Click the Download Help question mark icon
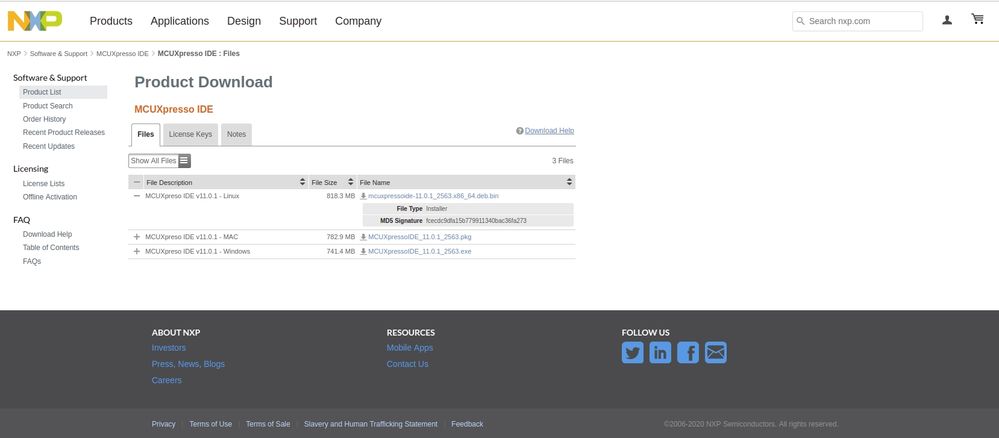999x438 pixels. click(520, 131)
